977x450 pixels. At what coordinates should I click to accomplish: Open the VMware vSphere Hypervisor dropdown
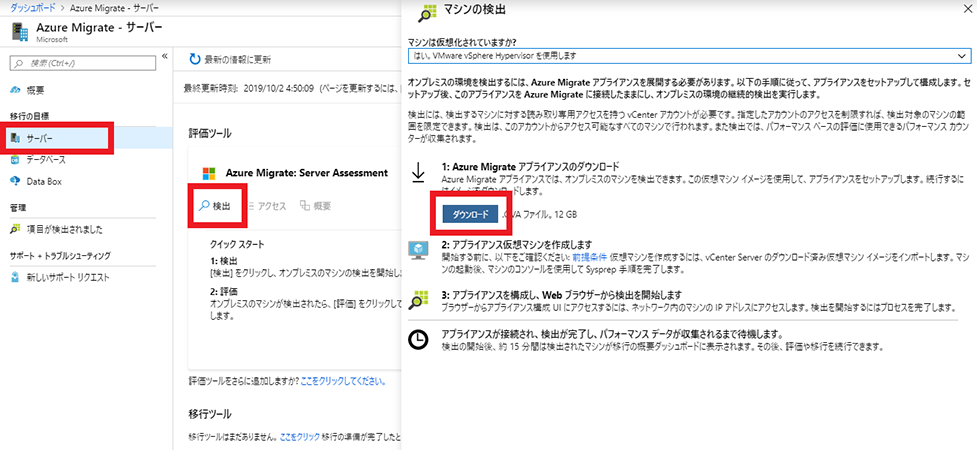point(685,57)
